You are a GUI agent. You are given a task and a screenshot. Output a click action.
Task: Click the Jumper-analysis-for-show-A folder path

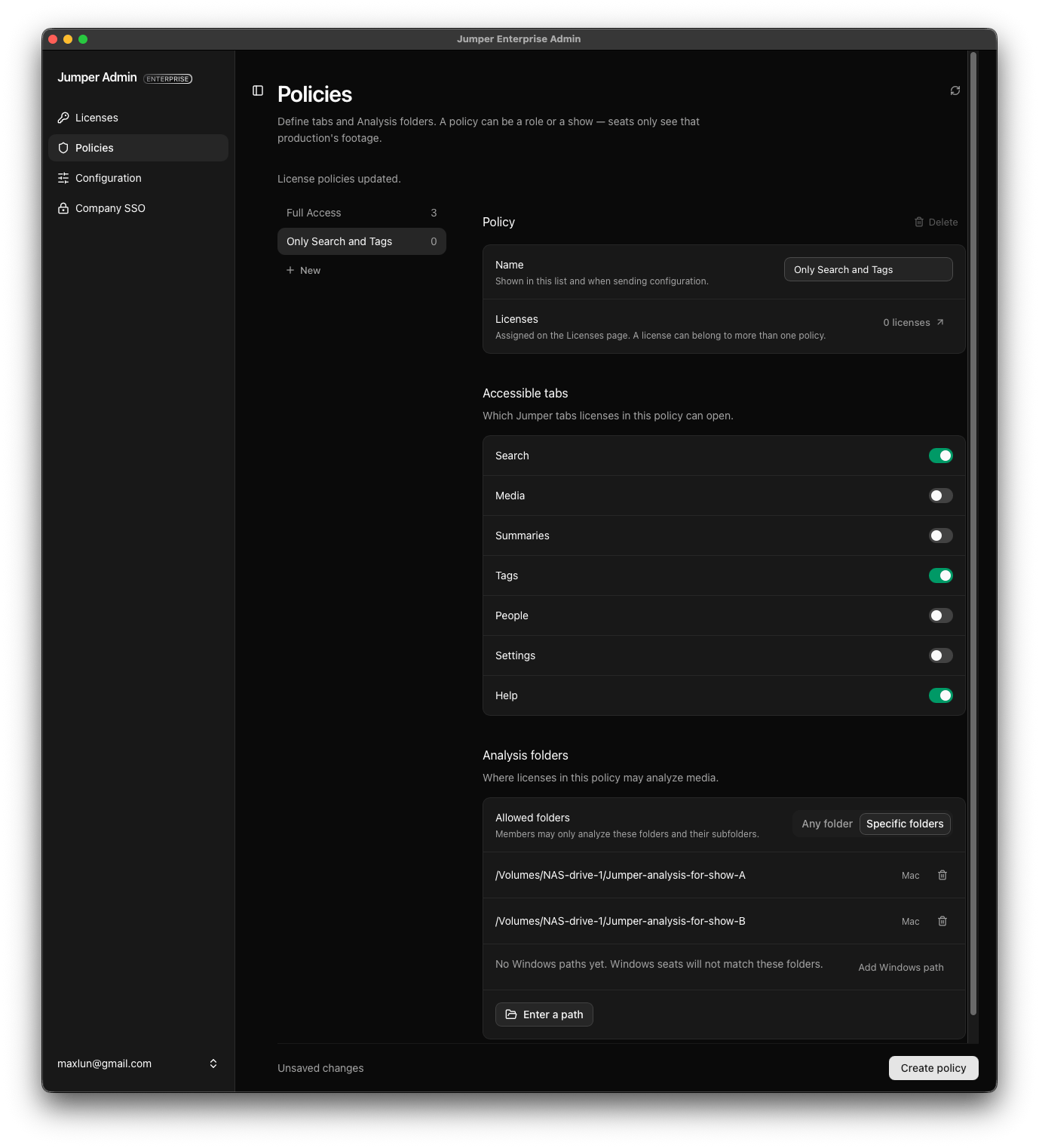621,875
